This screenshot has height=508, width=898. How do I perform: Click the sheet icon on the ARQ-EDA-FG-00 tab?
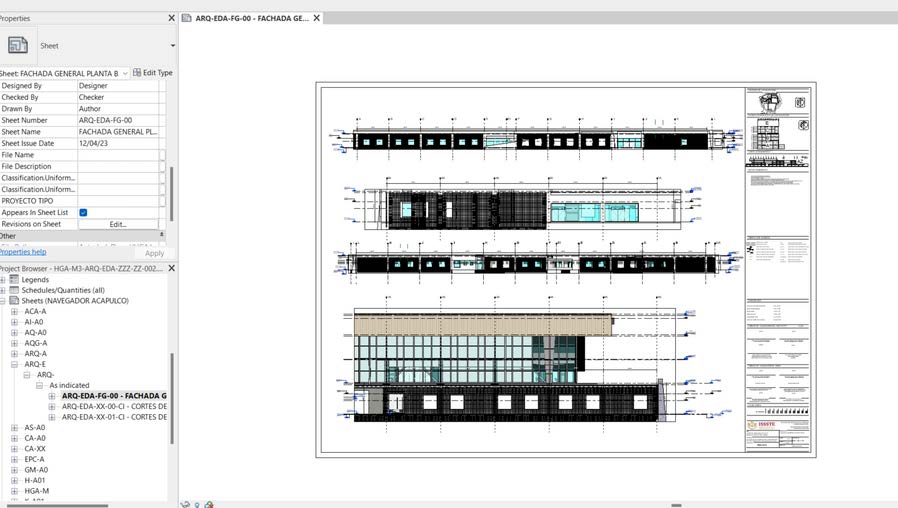coord(186,18)
